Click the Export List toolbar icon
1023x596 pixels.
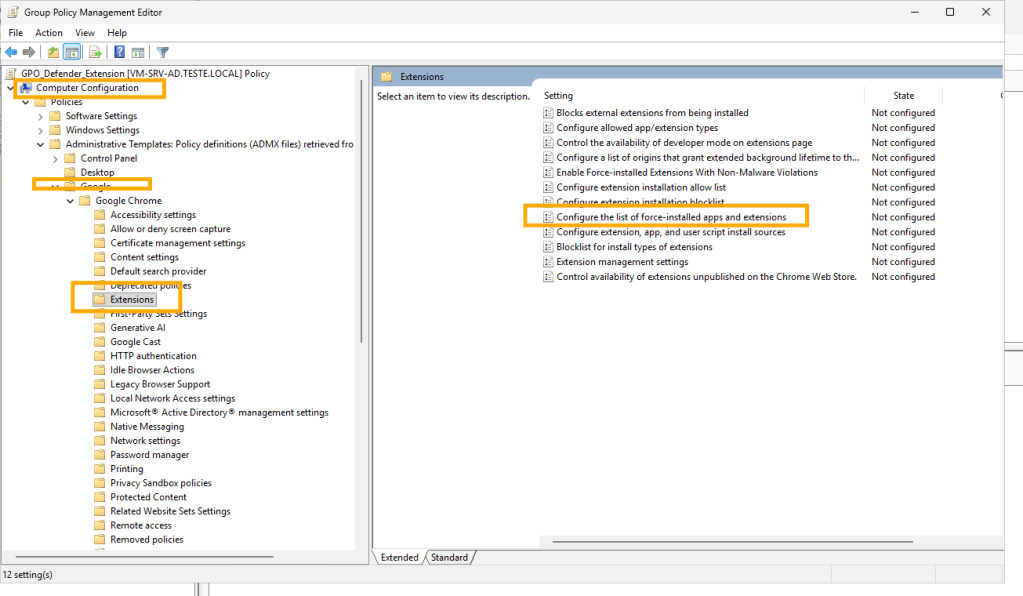(95, 52)
